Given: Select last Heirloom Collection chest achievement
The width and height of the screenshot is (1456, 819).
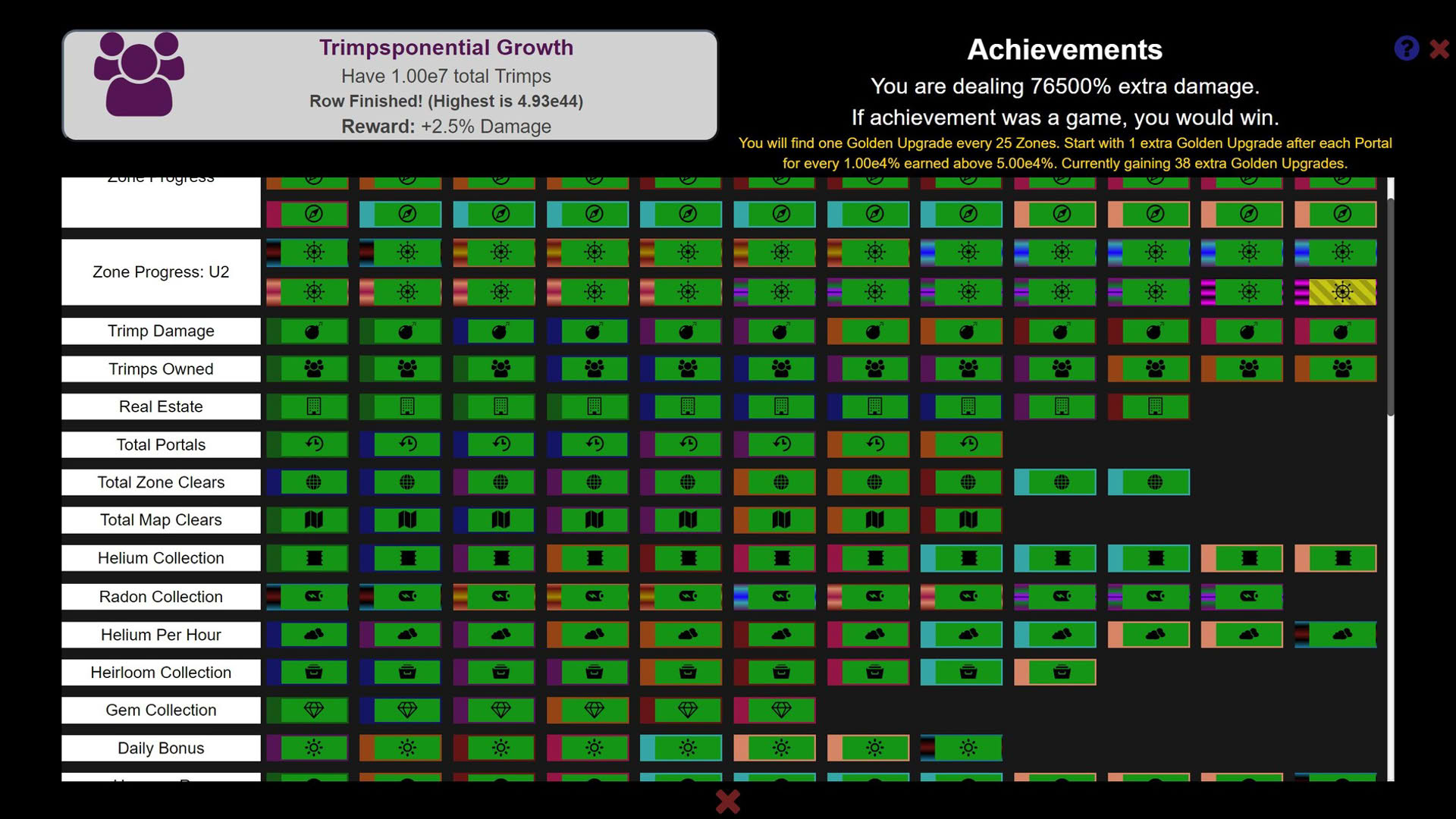Looking at the screenshot, I should (1055, 673).
